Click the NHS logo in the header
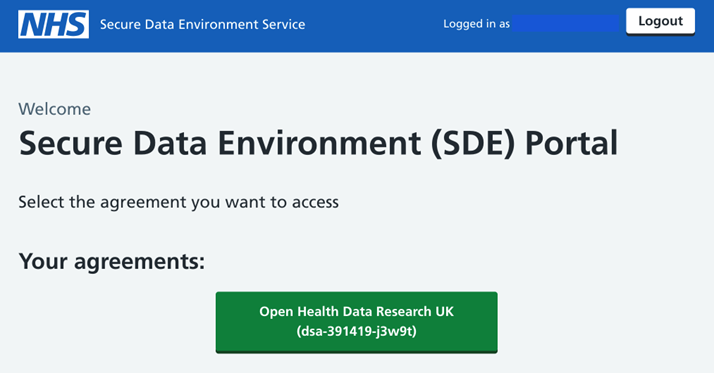Viewport: 714px width, 373px height. (x=53, y=24)
